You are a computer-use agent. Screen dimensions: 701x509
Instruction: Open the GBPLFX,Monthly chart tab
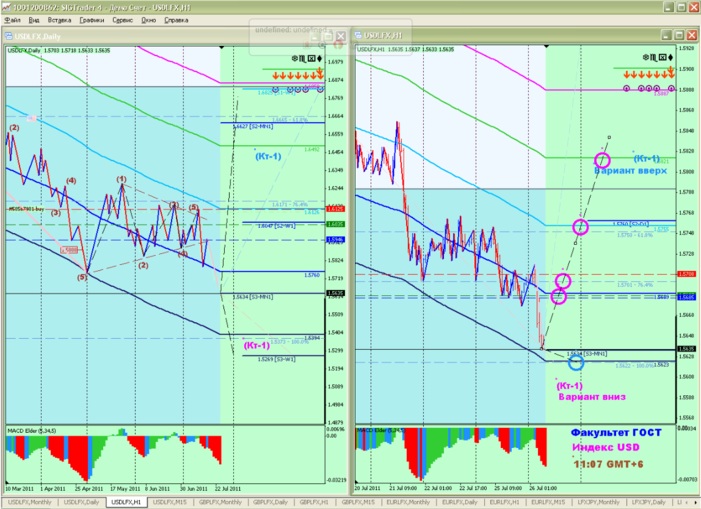pyautogui.click(x=220, y=502)
